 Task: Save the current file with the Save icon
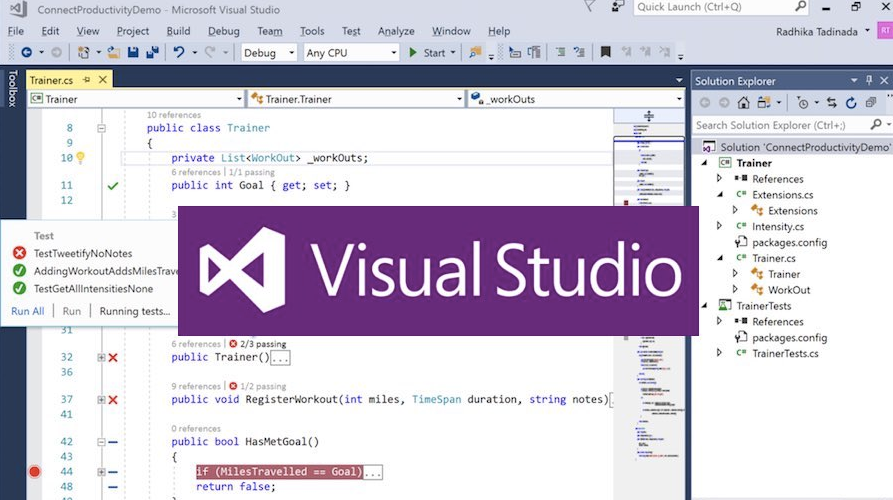(133, 52)
